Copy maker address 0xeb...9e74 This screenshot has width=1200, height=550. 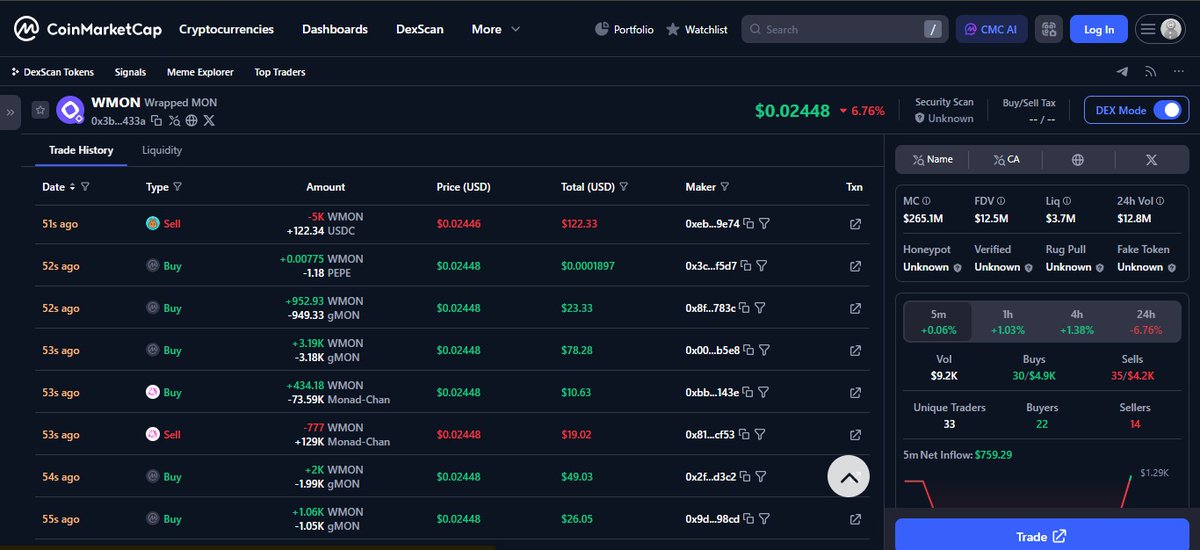coord(748,224)
